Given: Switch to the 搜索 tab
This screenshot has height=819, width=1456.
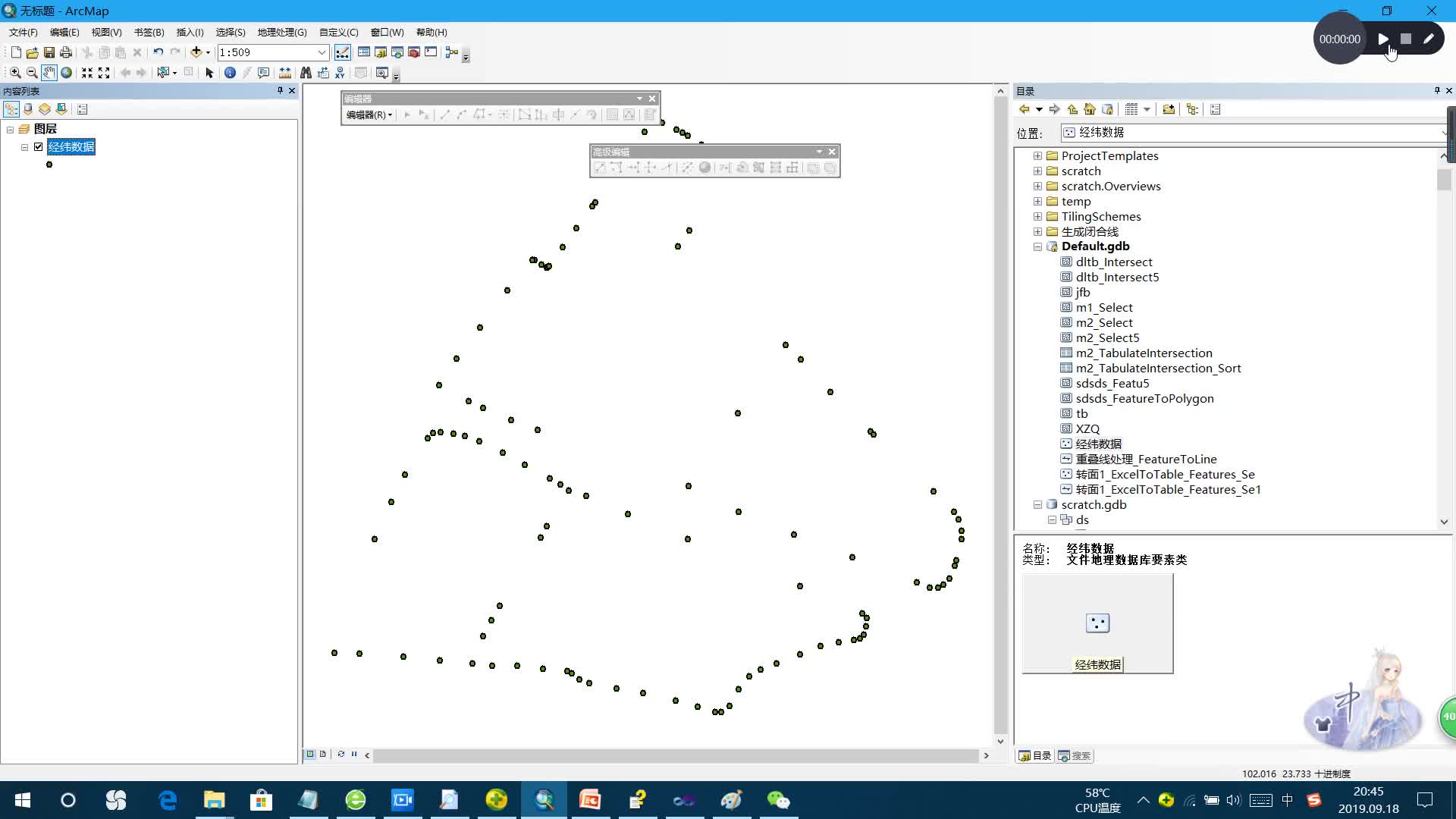Looking at the screenshot, I should click(1075, 756).
